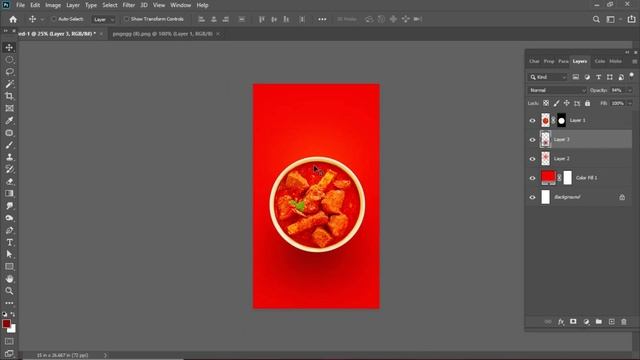Click Align top edges icon
The height and width of the screenshot is (360, 640).
(262, 19)
